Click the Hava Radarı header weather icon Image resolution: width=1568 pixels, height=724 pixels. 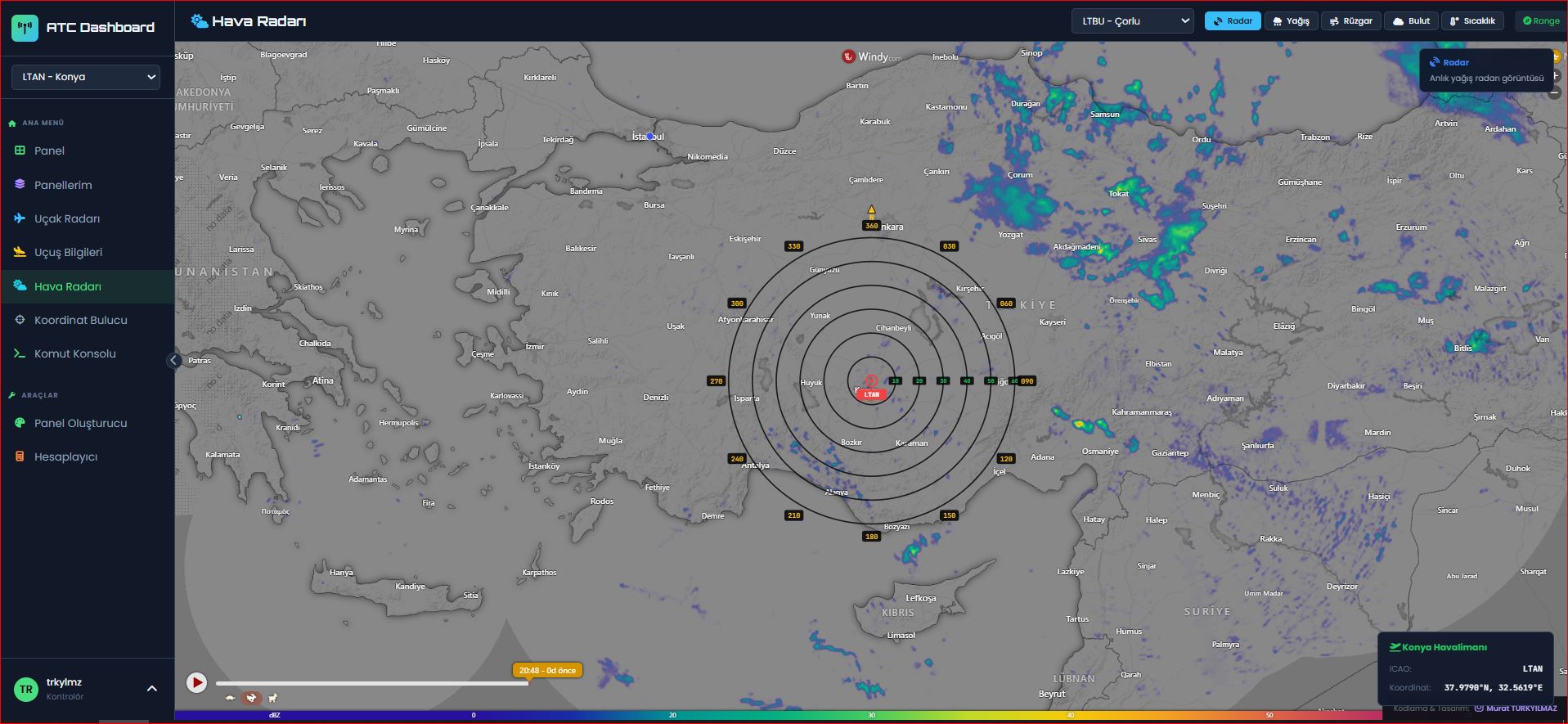(x=199, y=20)
